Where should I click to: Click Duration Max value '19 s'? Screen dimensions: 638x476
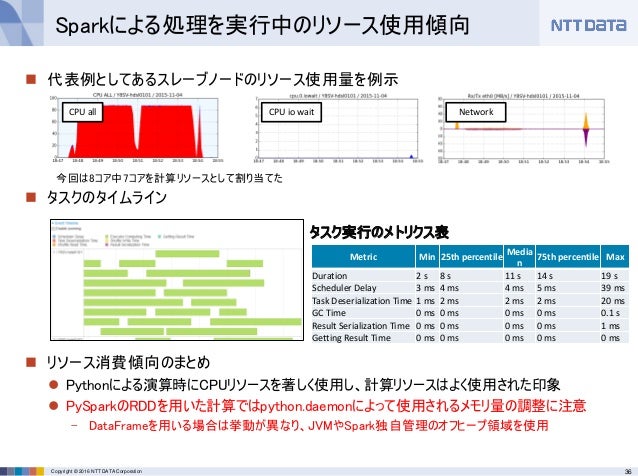pos(610,276)
